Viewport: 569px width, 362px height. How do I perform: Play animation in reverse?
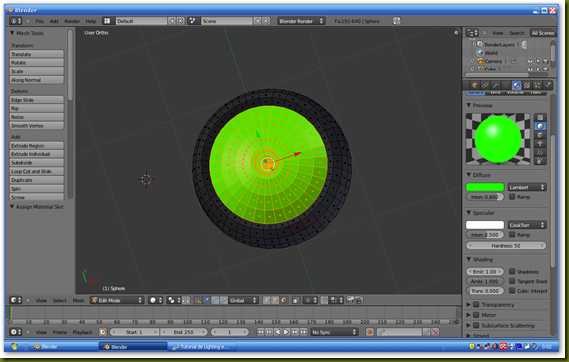pyautogui.click(x=278, y=332)
